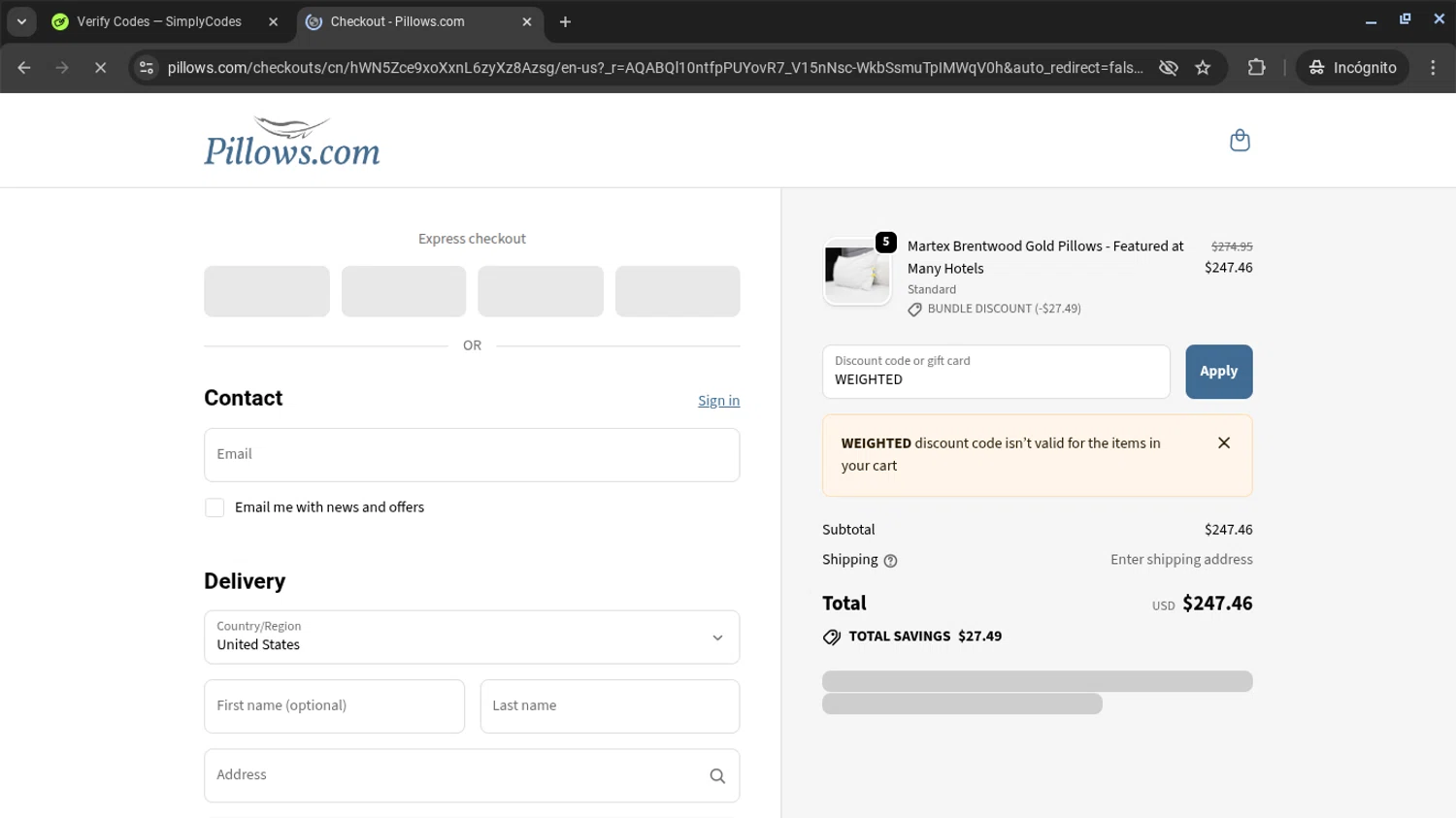Go back to previous page

[x=24, y=67]
